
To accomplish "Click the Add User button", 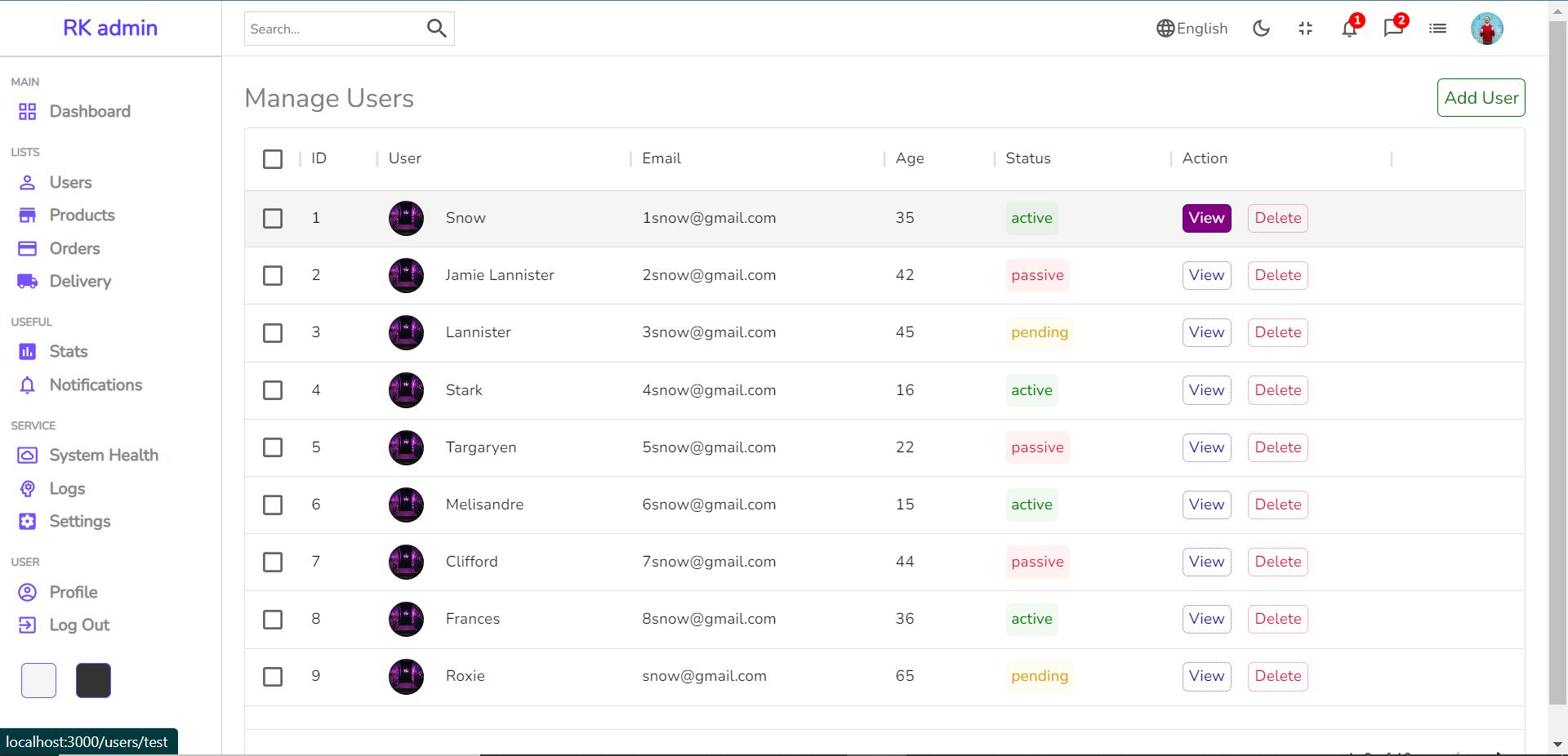I will 1481,97.
